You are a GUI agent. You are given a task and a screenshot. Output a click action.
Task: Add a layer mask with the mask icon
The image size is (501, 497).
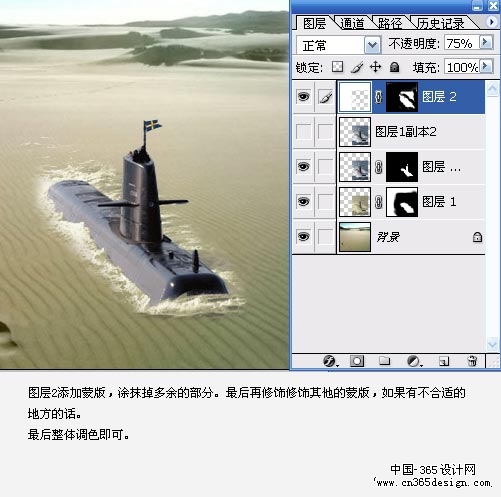[x=357, y=361]
